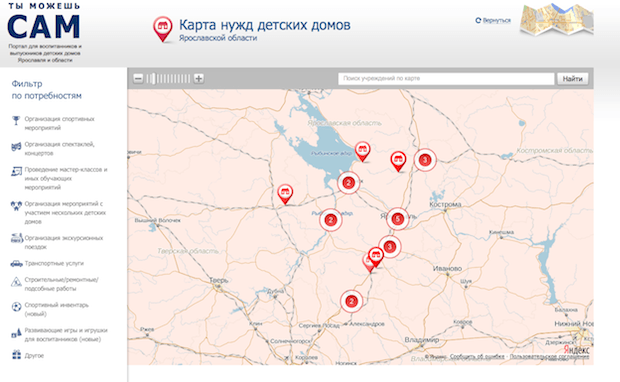Click the warning triangle construction works icon
The image size is (620, 382).
coord(16,282)
